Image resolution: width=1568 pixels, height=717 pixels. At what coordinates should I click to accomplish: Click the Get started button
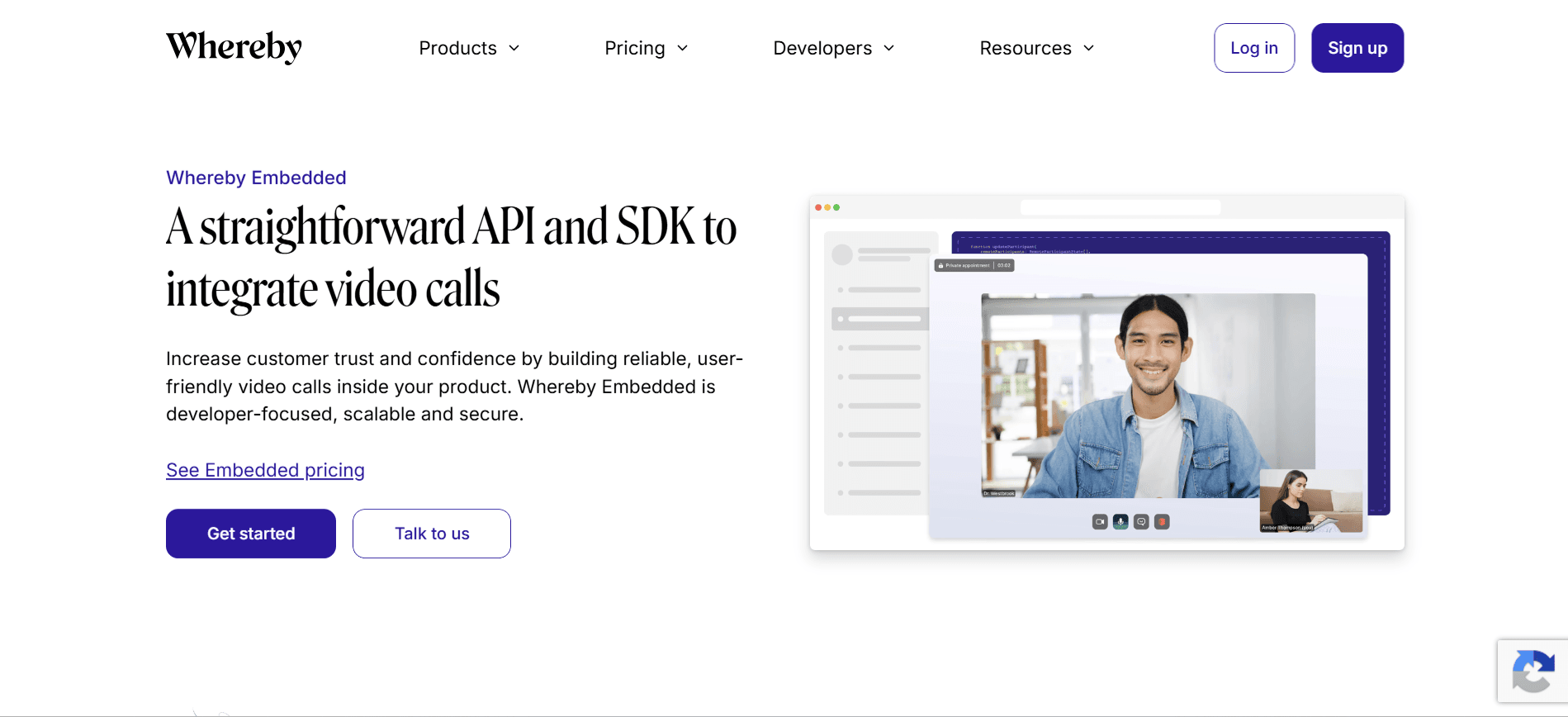(251, 534)
